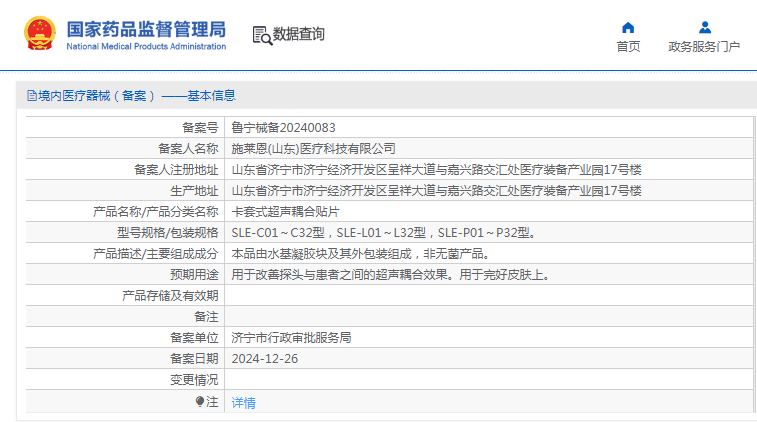Image resolution: width=757 pixels, height=422 pixels.
Task: Open 数据查询 data query
Action: click(x=298, y=34)
